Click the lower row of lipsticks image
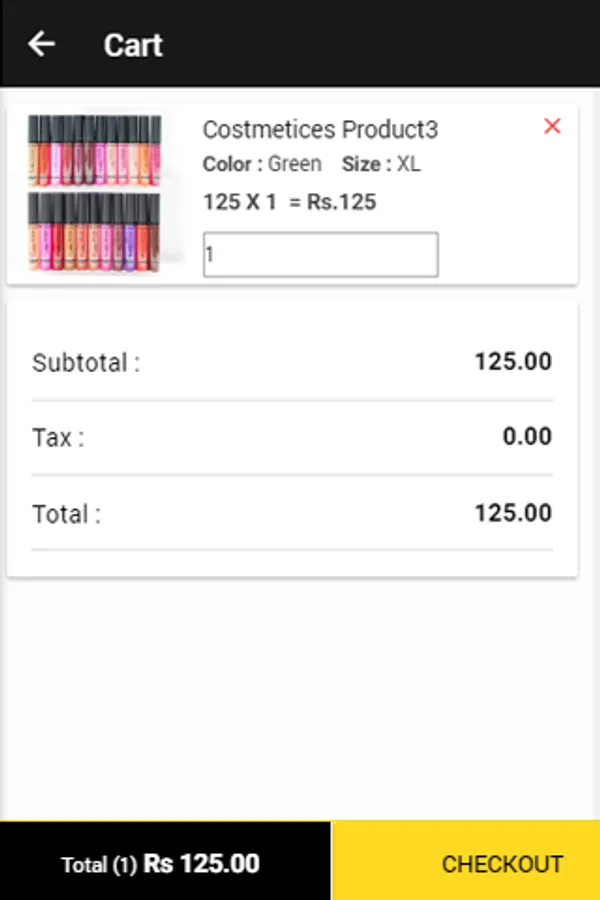600x900 pixels. tap(95, 232)
